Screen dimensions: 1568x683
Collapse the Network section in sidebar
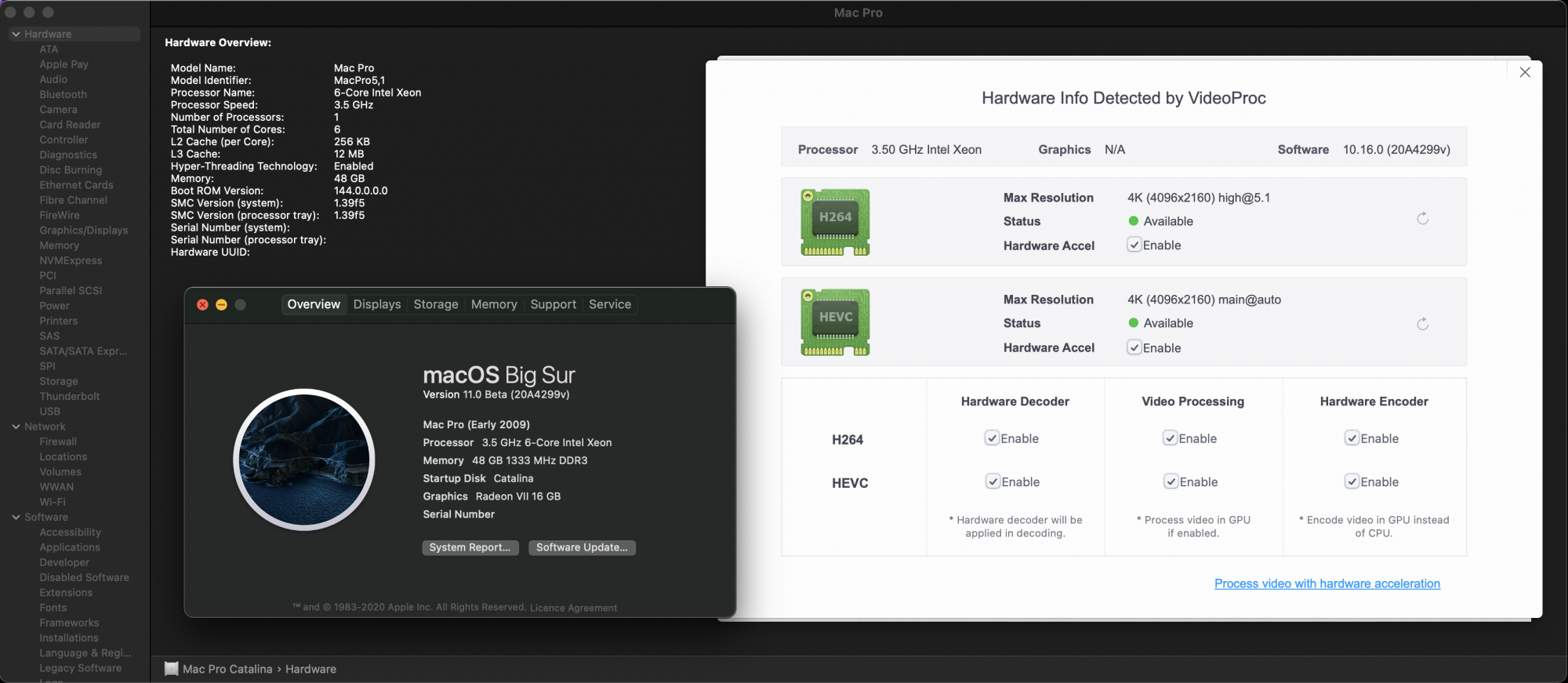click(16, 427)
